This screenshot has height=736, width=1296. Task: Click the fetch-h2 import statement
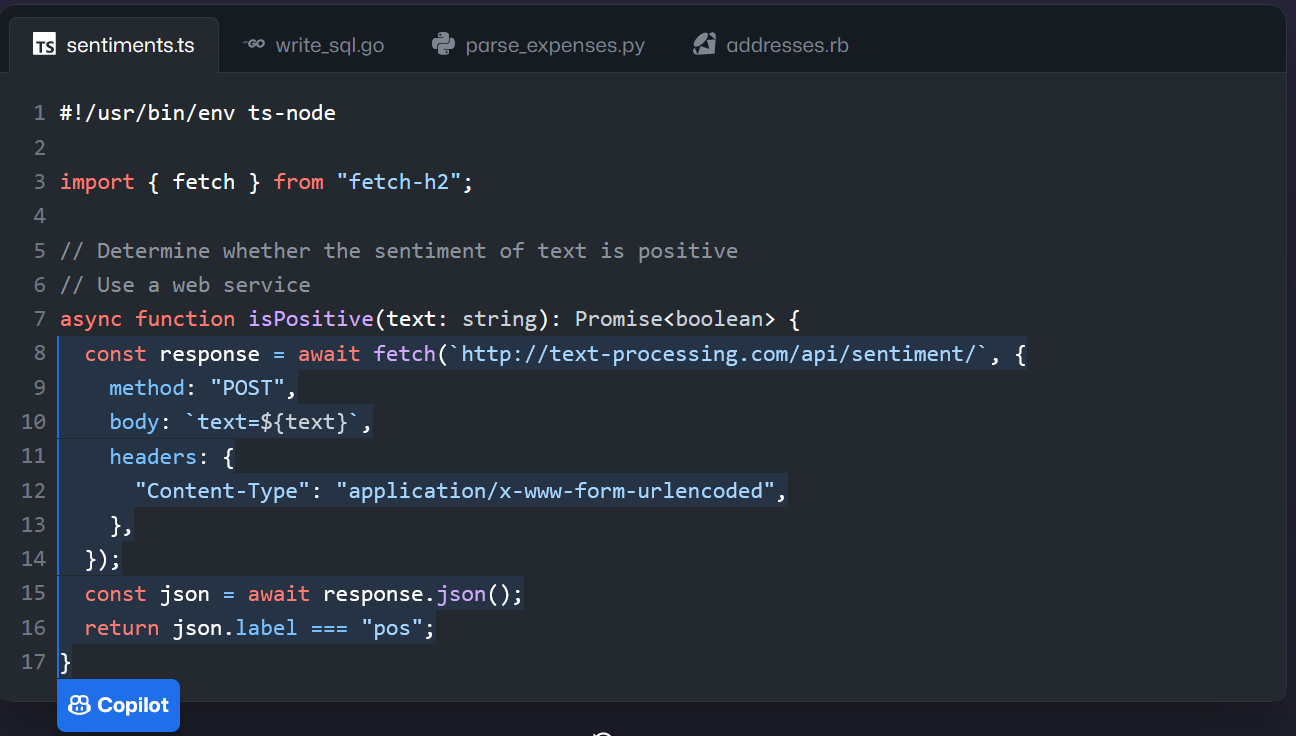point(265,181)
